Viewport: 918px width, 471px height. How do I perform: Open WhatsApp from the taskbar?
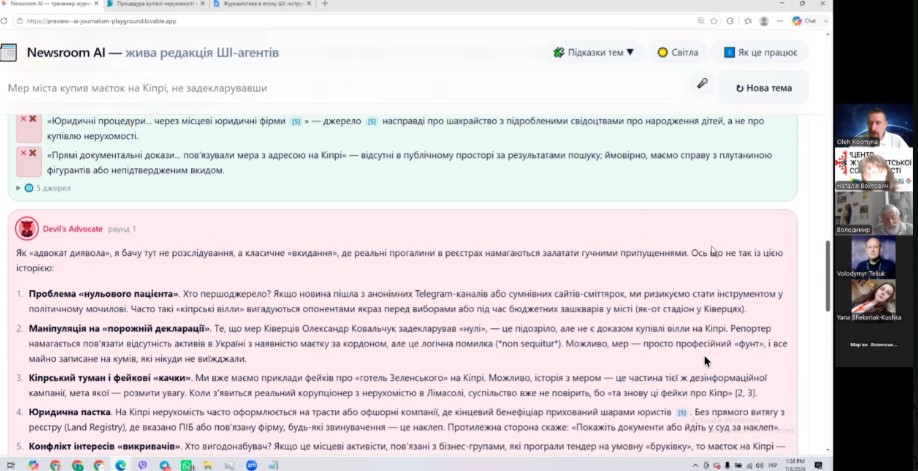coord(187,465)
